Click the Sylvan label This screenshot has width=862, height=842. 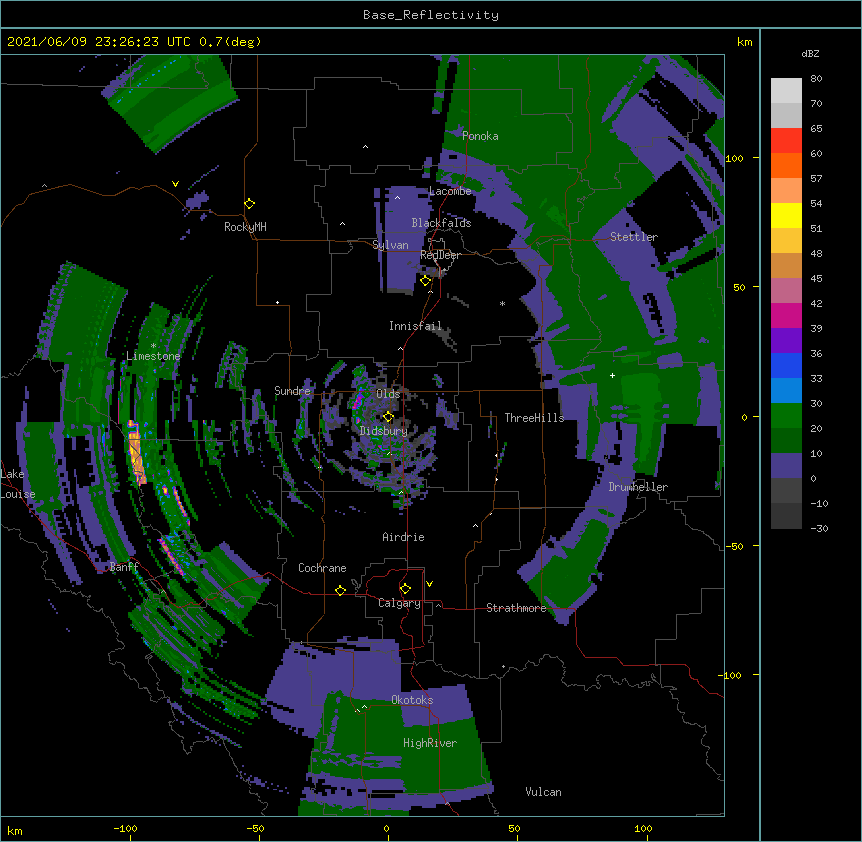click(x=390, y=245)
